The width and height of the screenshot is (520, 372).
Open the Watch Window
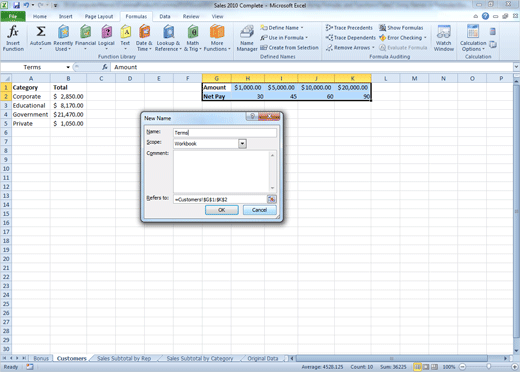click(x=444, y=38)
